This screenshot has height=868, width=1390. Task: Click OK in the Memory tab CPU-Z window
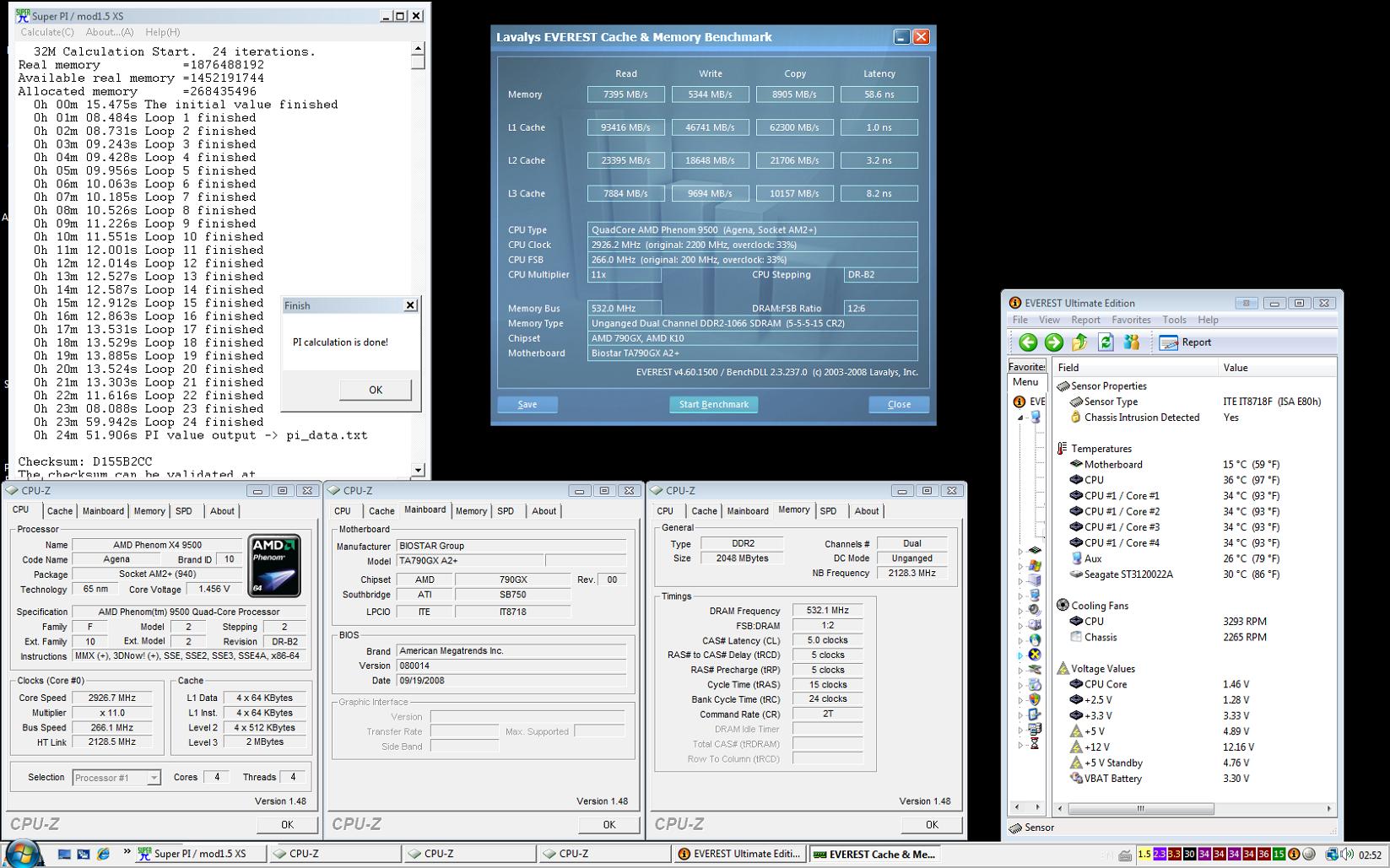(932, 824)
